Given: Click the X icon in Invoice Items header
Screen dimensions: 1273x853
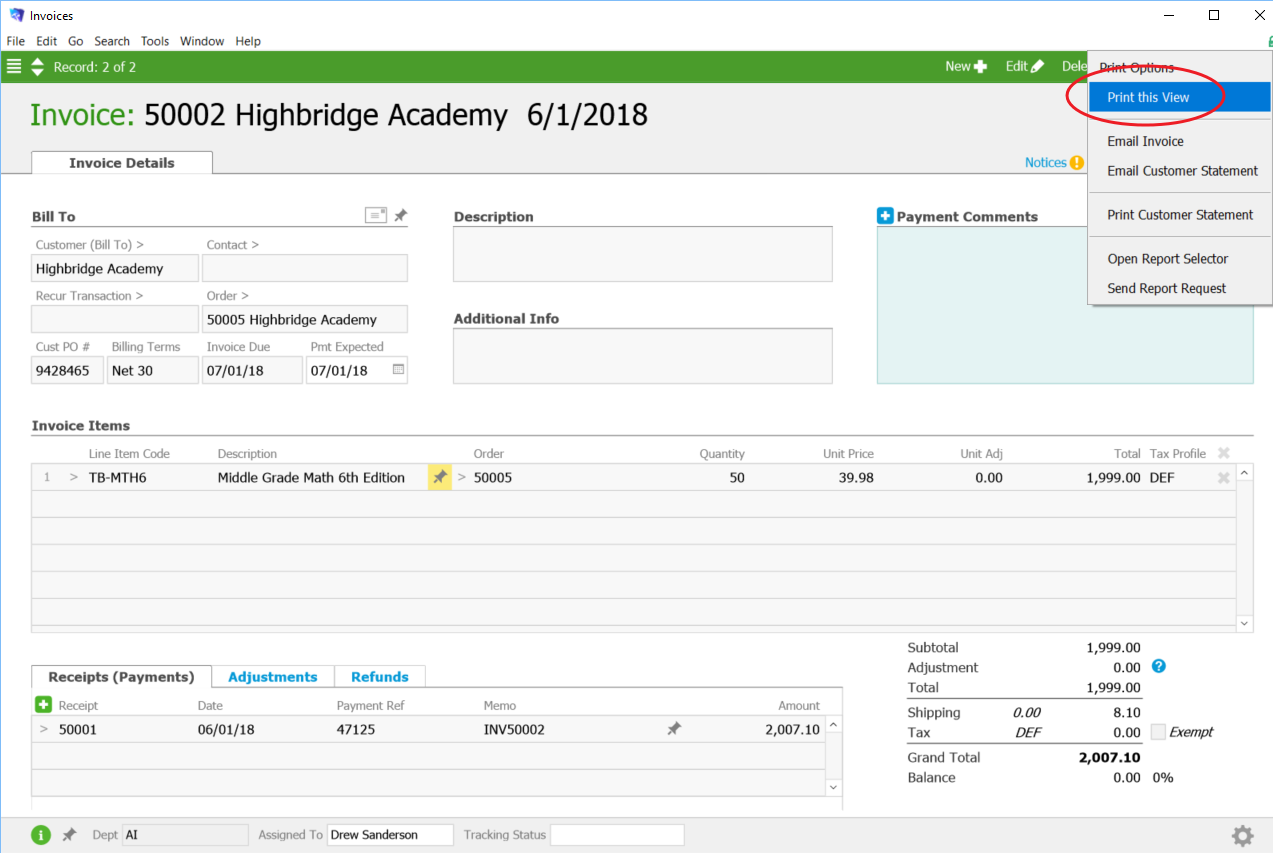Looking at the screenshot, I should click(x=1223, y=453).
